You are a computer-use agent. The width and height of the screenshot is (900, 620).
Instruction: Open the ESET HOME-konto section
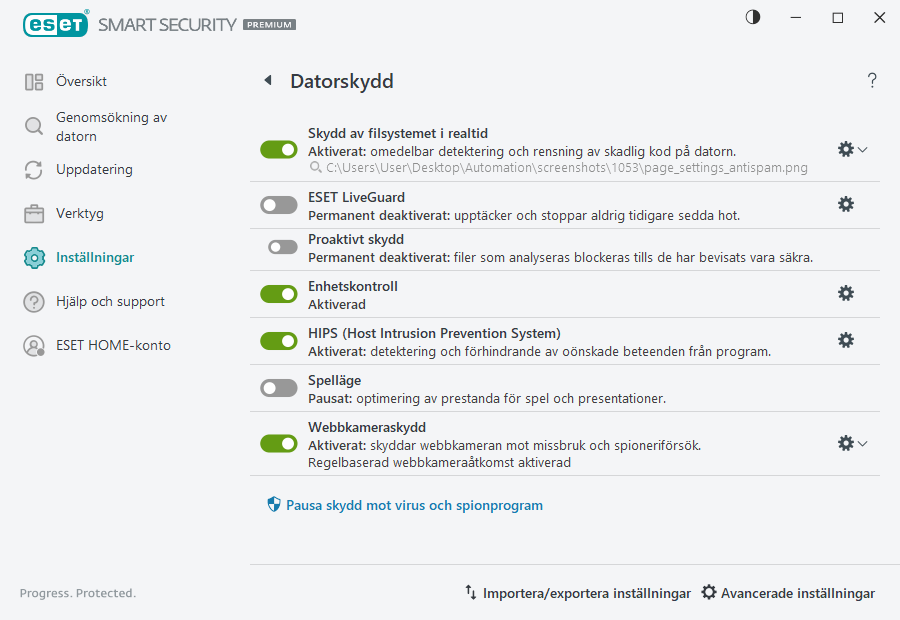(33, 347)
